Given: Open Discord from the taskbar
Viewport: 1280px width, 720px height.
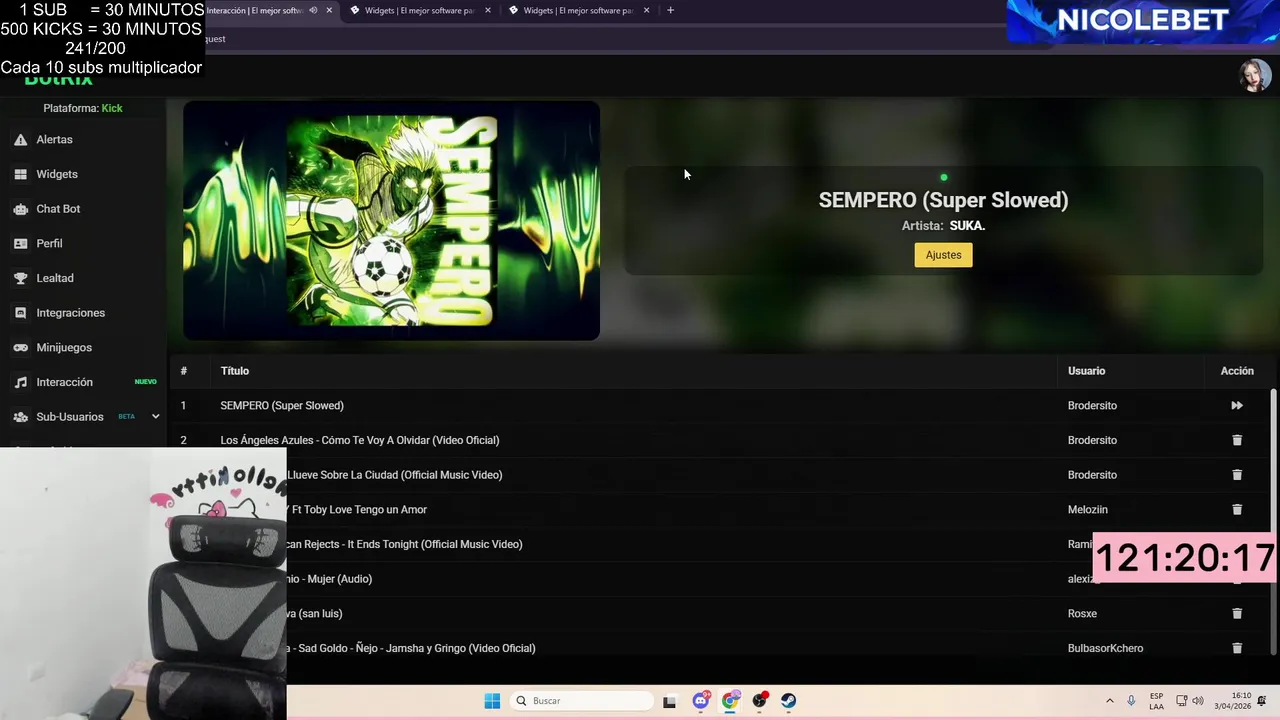Looking at the screenshot, I should [701, 701].
